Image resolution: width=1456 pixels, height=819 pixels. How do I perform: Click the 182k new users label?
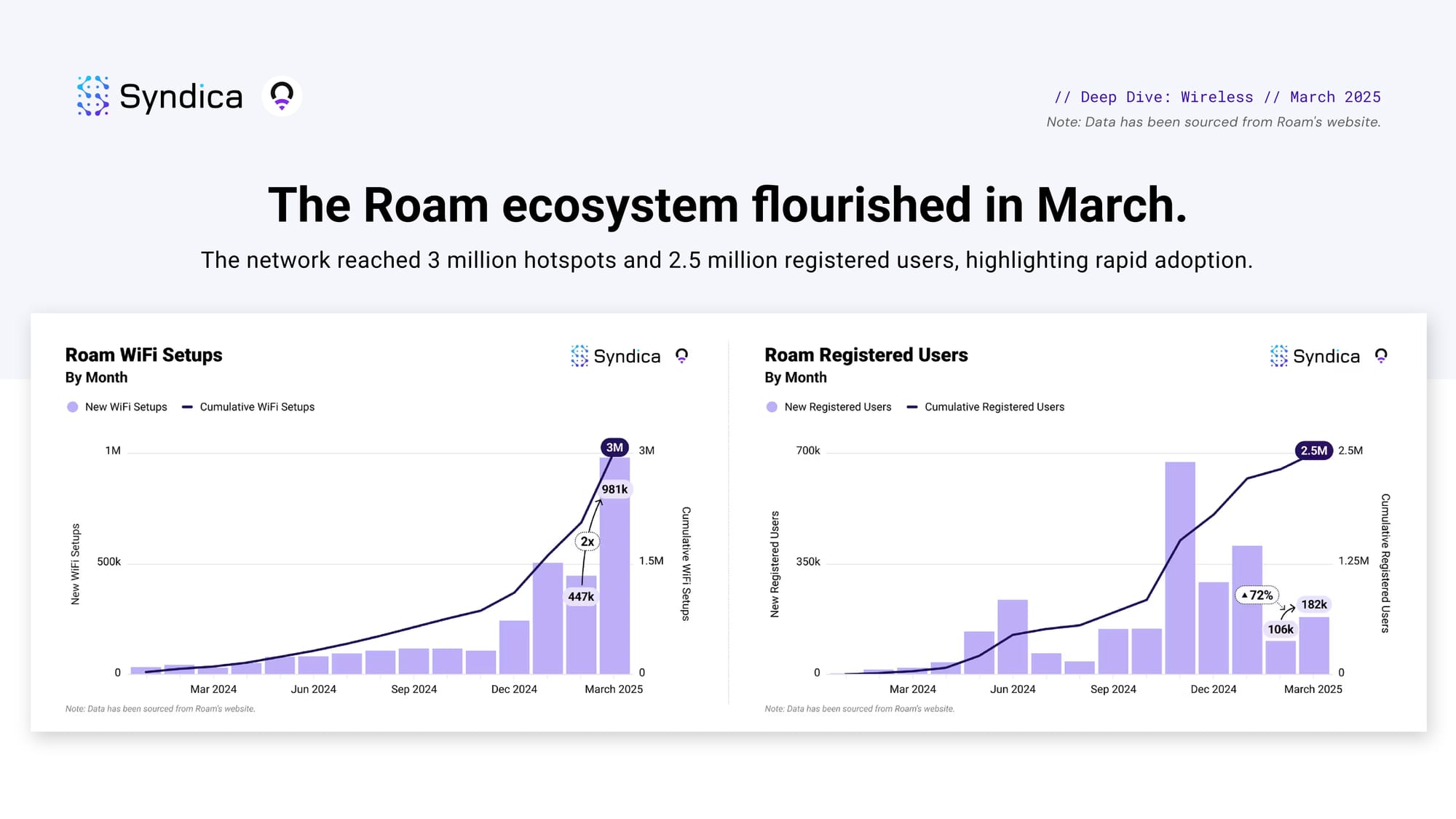coord(1314,604)
